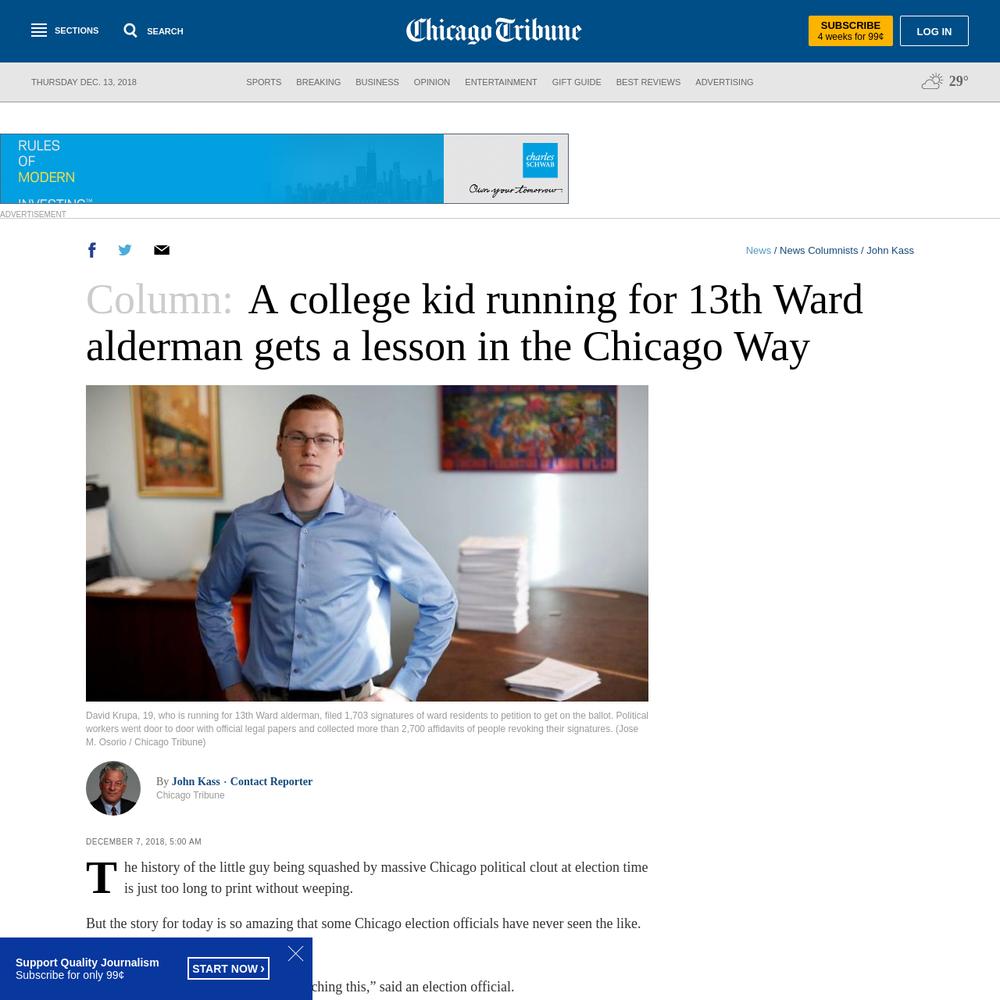Click the weather icon showing 29°
Screen dimensions: 1000x1000
click(932, 82)
